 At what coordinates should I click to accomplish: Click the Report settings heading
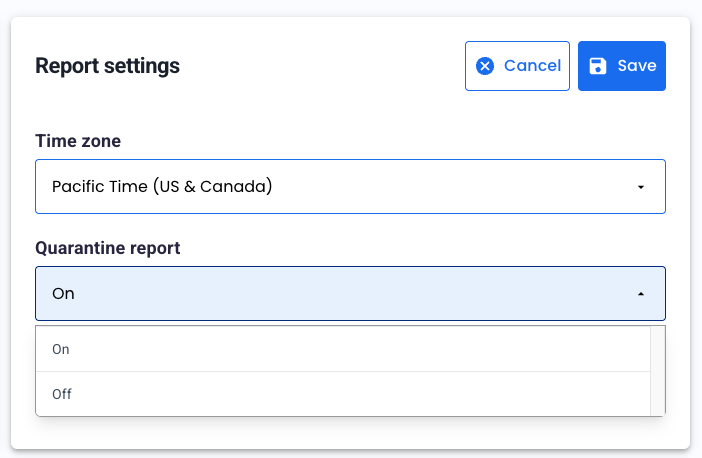coord(107,66)
